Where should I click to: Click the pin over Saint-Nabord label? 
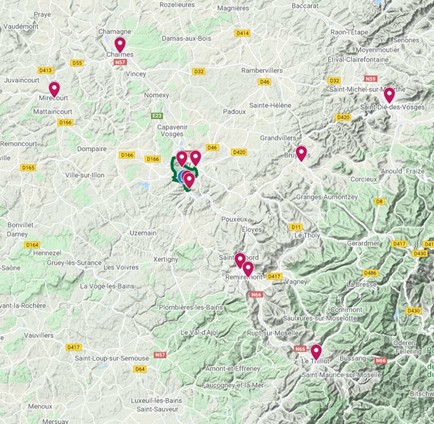[x=240, y=260]
